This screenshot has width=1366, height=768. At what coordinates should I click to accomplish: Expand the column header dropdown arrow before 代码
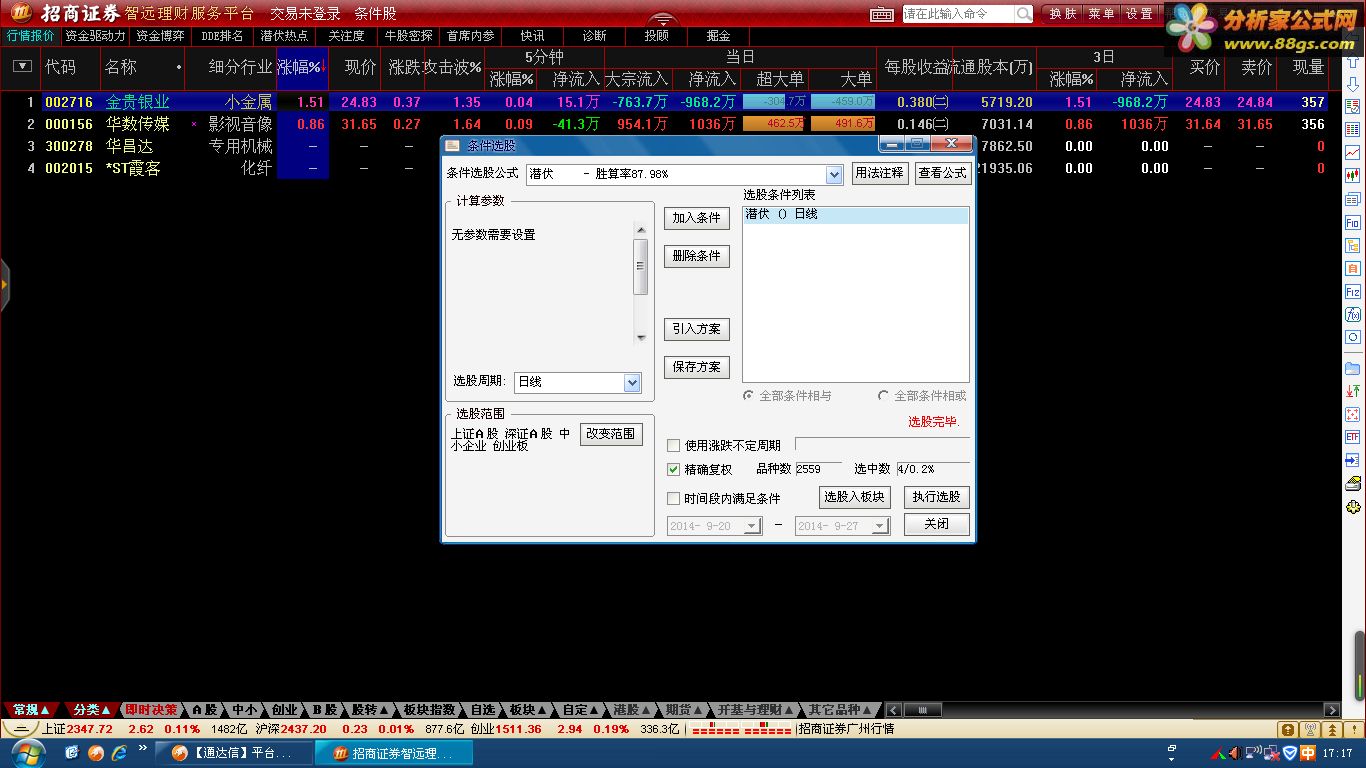[x=22, y=67]
